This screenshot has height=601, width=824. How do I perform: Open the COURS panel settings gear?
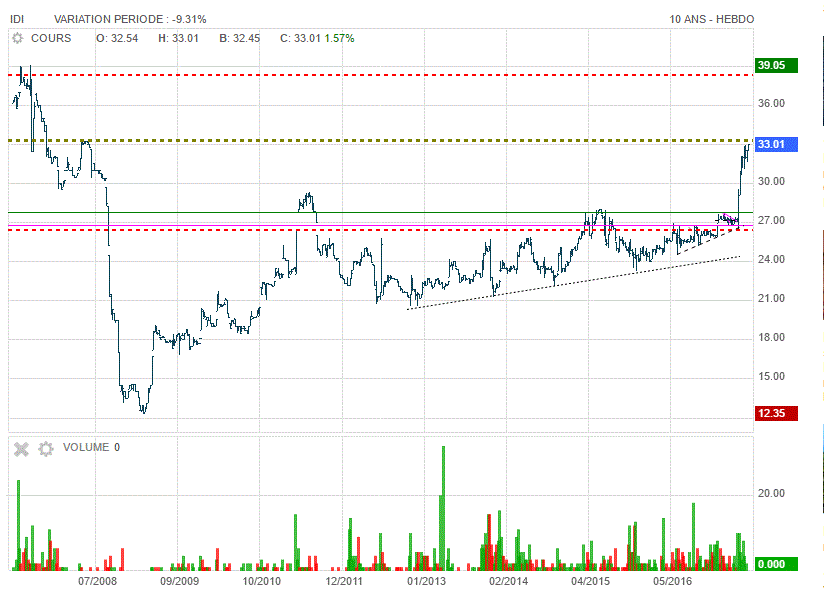[x=17, y=38]
